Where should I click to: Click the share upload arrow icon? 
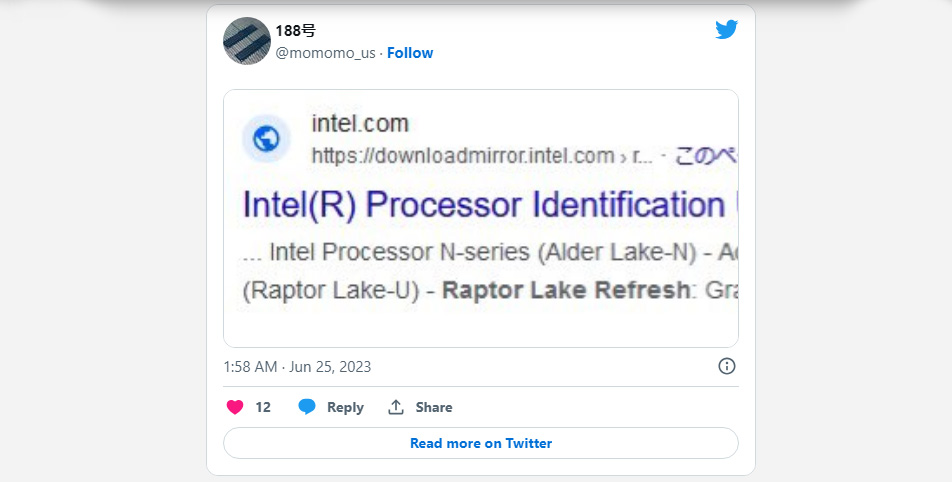pyautogui.click(x=396, y=407)
